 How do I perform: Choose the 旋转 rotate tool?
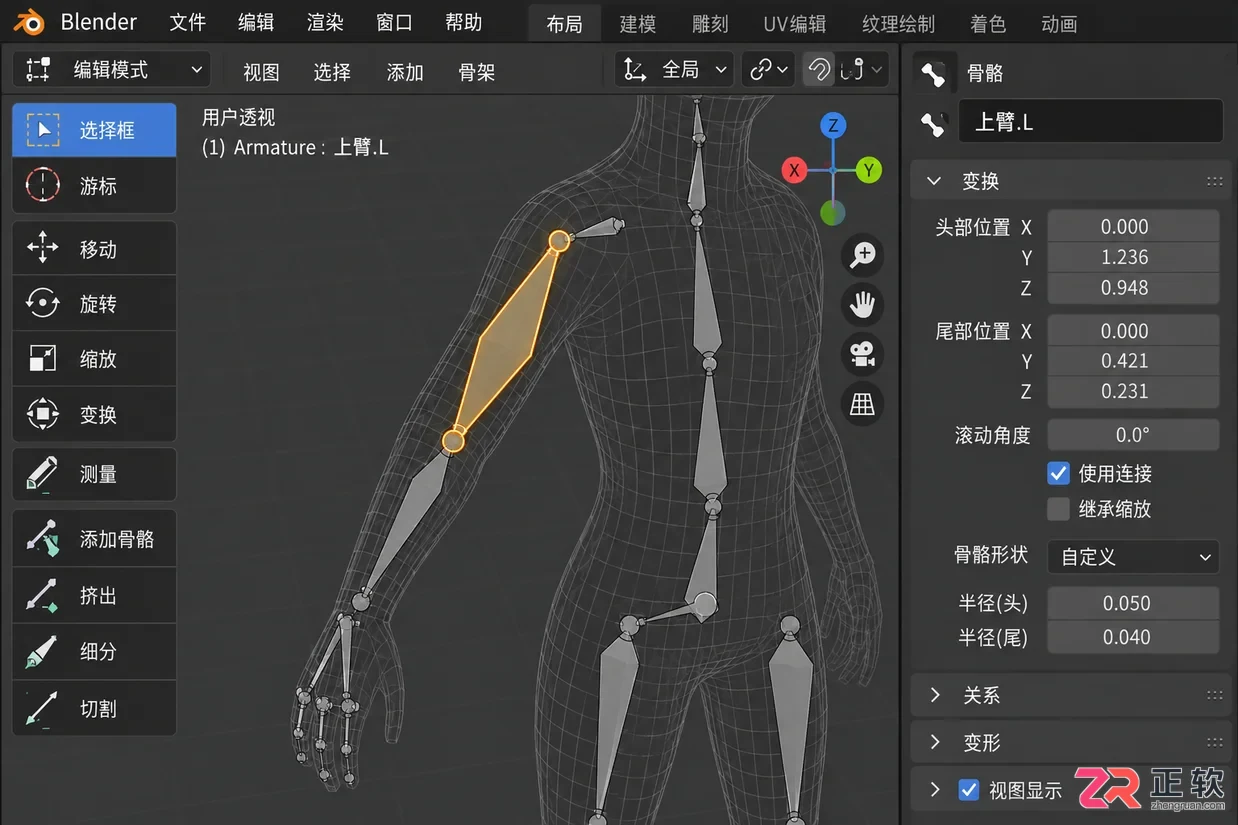coord(94,303)
